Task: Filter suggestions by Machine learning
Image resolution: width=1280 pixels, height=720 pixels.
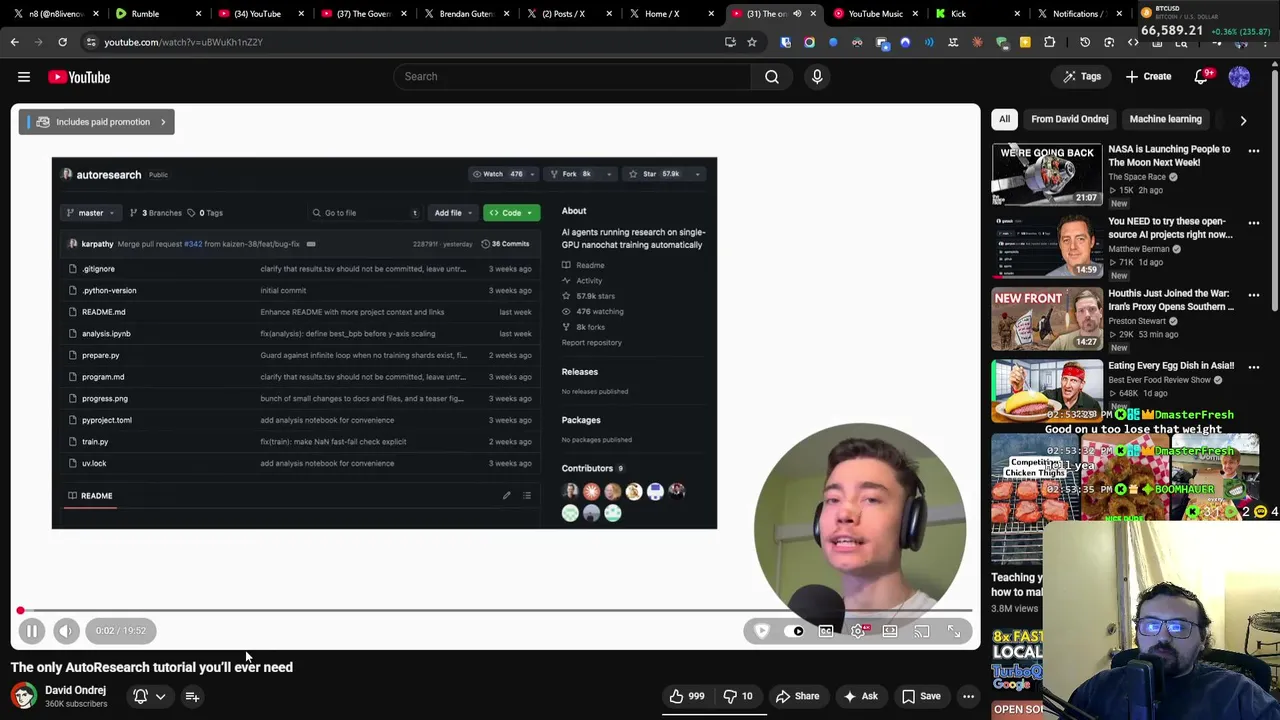Action: tap(1165, 119)
